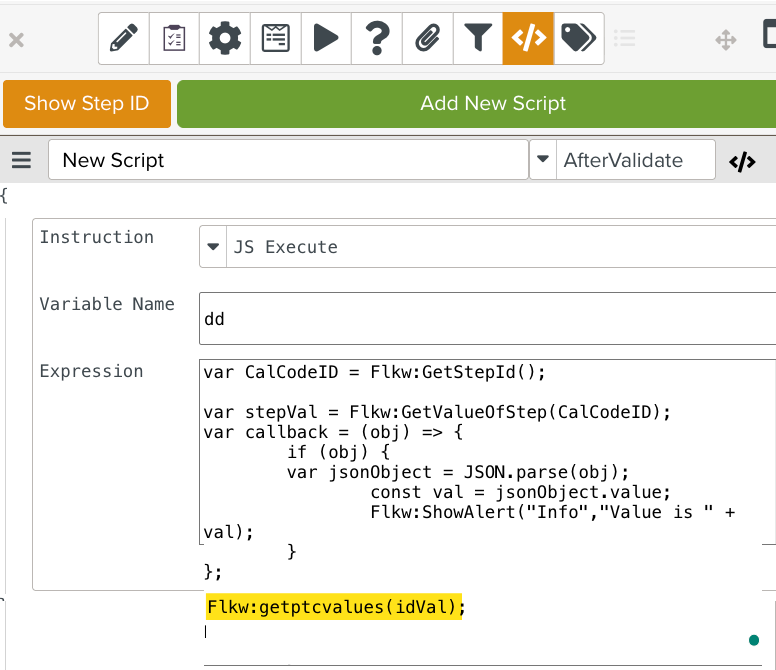The image size is (776, 670).
Task: Click the paperclip attachment icon
Action: point(428,39)
